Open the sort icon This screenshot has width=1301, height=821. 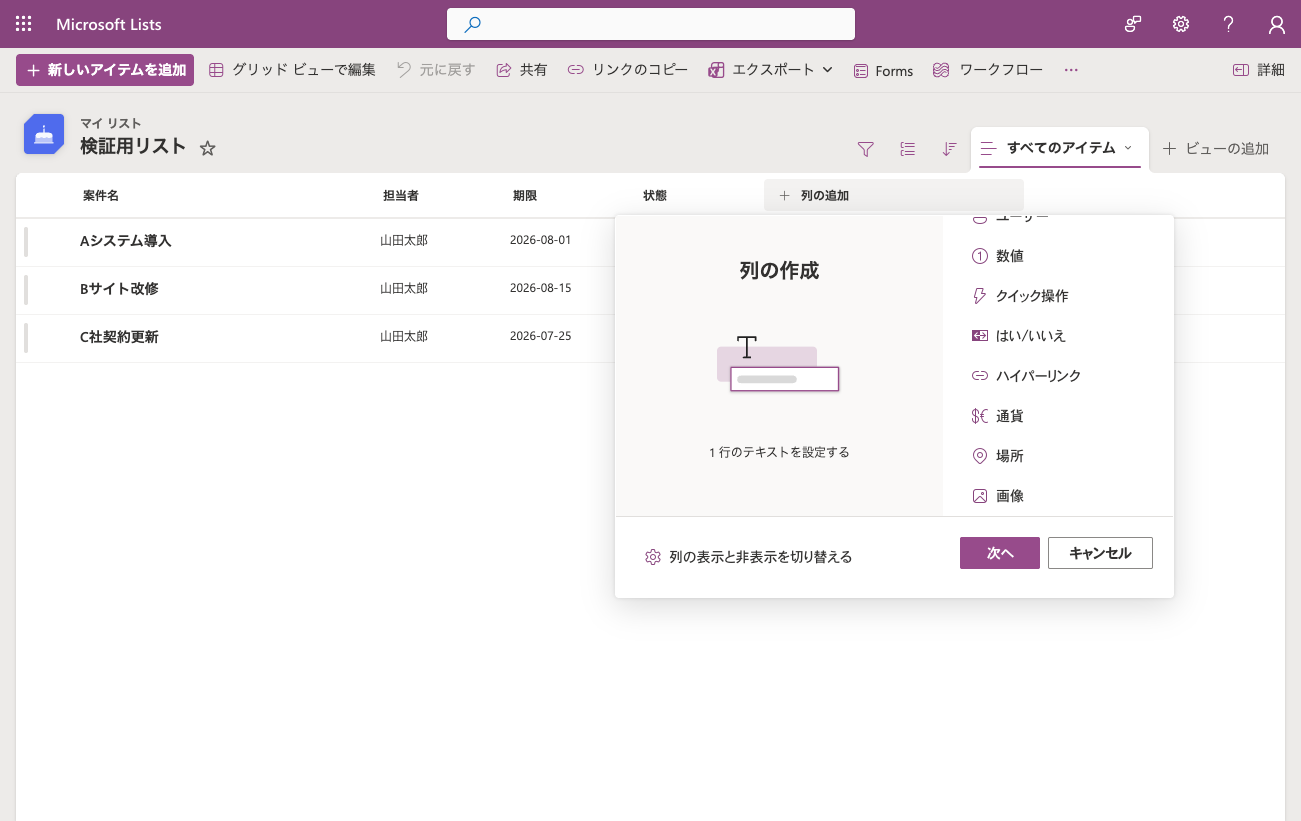point(950,149)
